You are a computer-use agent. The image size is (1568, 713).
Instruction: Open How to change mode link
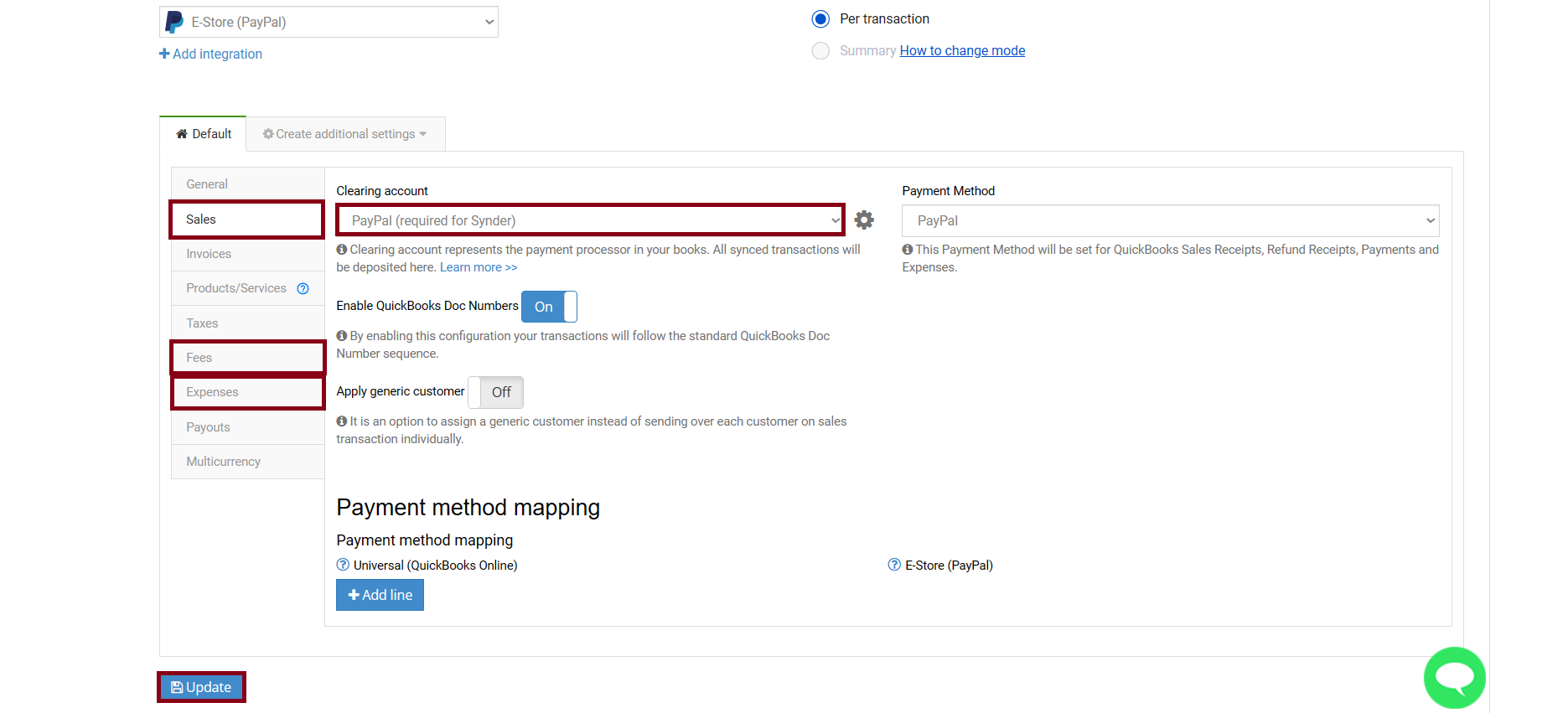click(x=962, y=51)
